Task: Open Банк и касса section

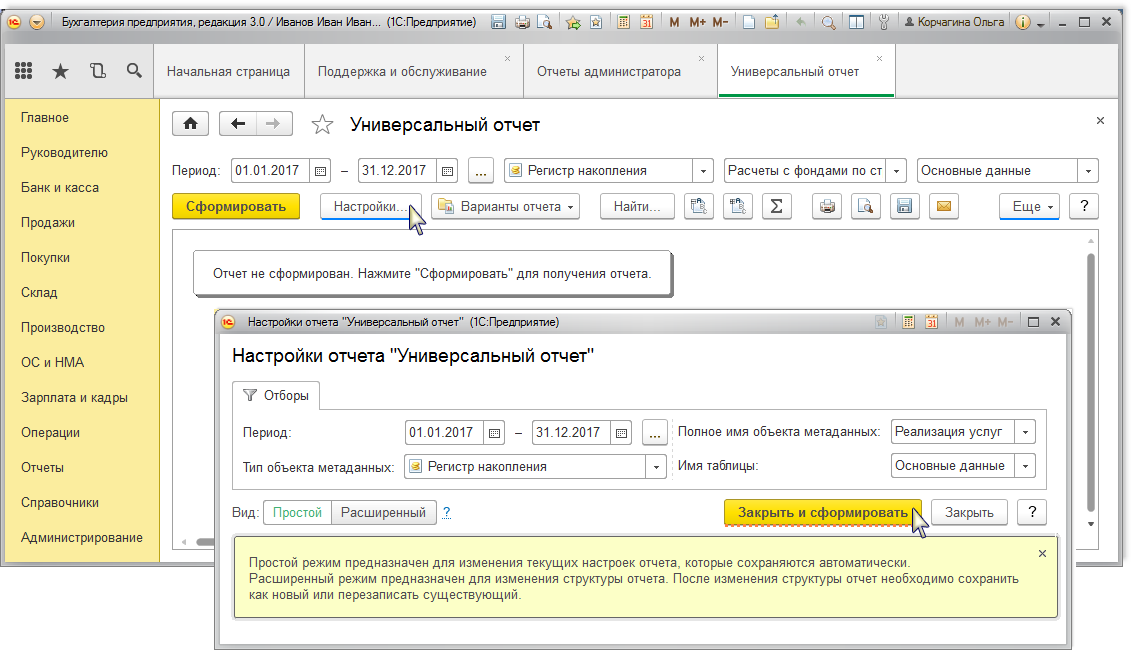Action: pos(60,188)
